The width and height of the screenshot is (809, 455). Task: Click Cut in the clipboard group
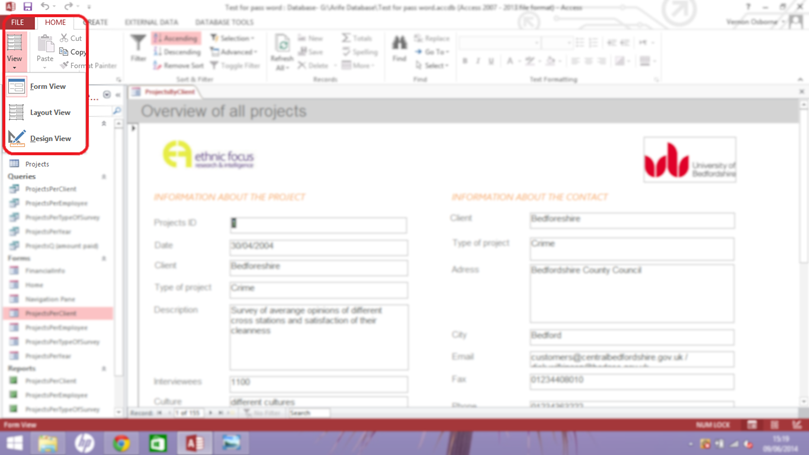(x=71, y=38)
